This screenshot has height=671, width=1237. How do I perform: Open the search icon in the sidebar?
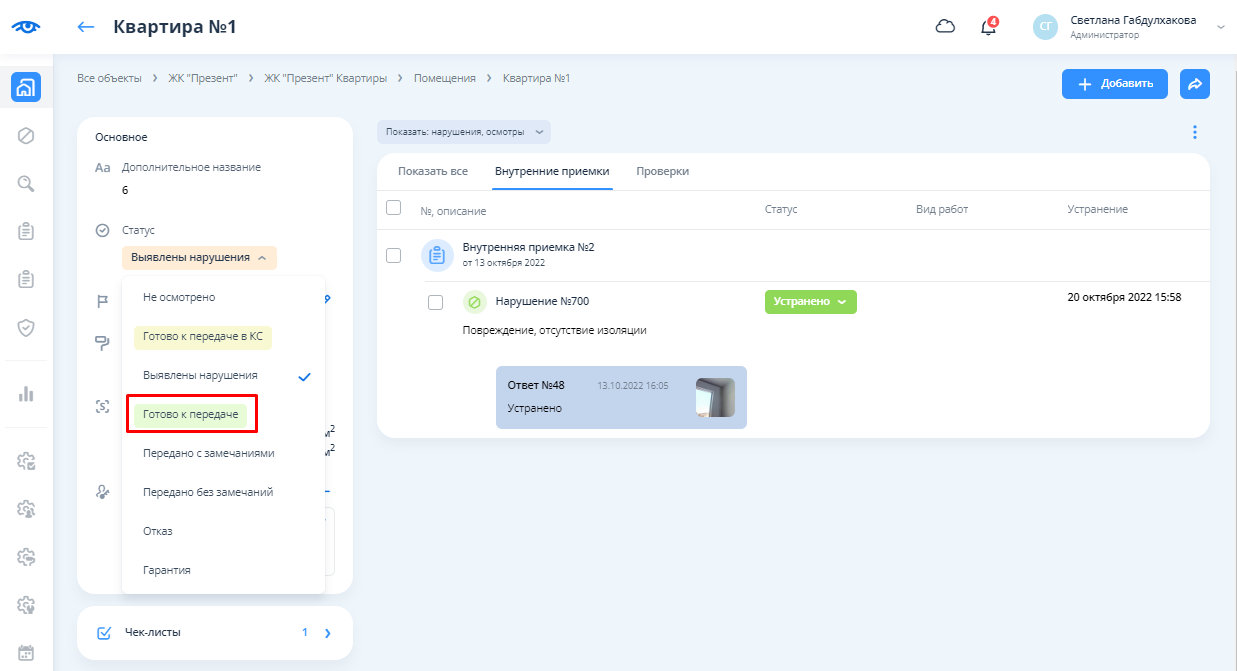click(26, 183)
